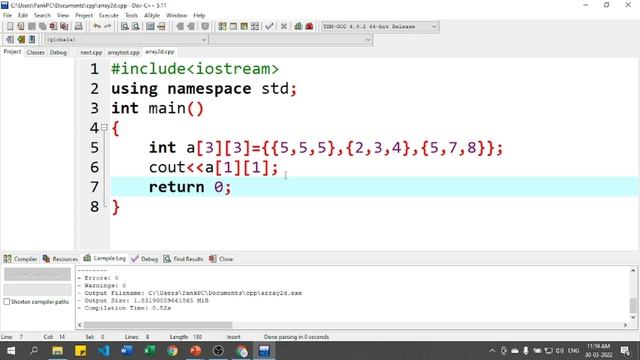Open the Project menu
The image size is (640, 360).
84,16
